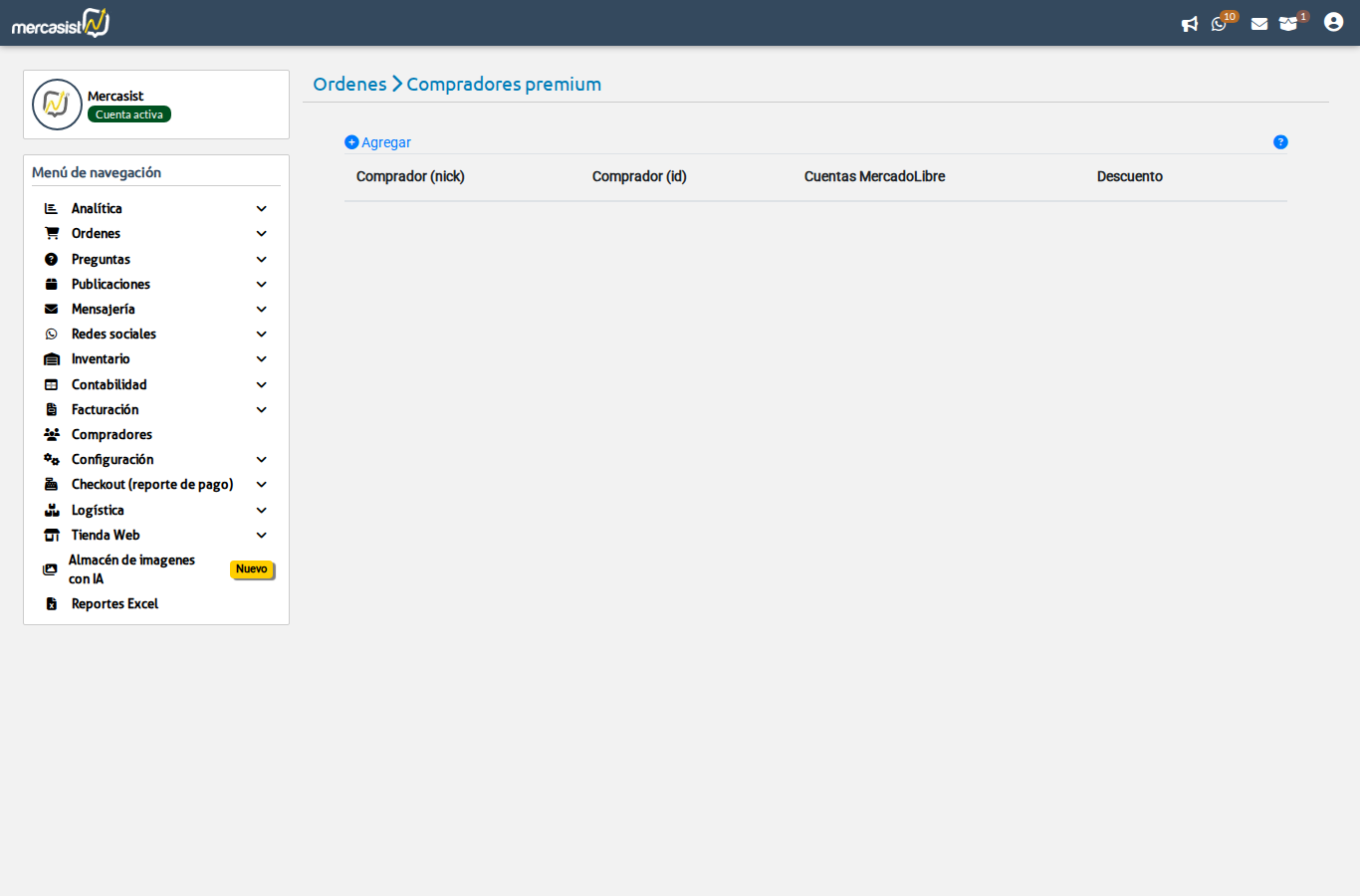Image resolution: width=1360 pixels, height=896 pixels.
Task: Expand the Tienda Web menu section
Action: click(x=261, y=535)
